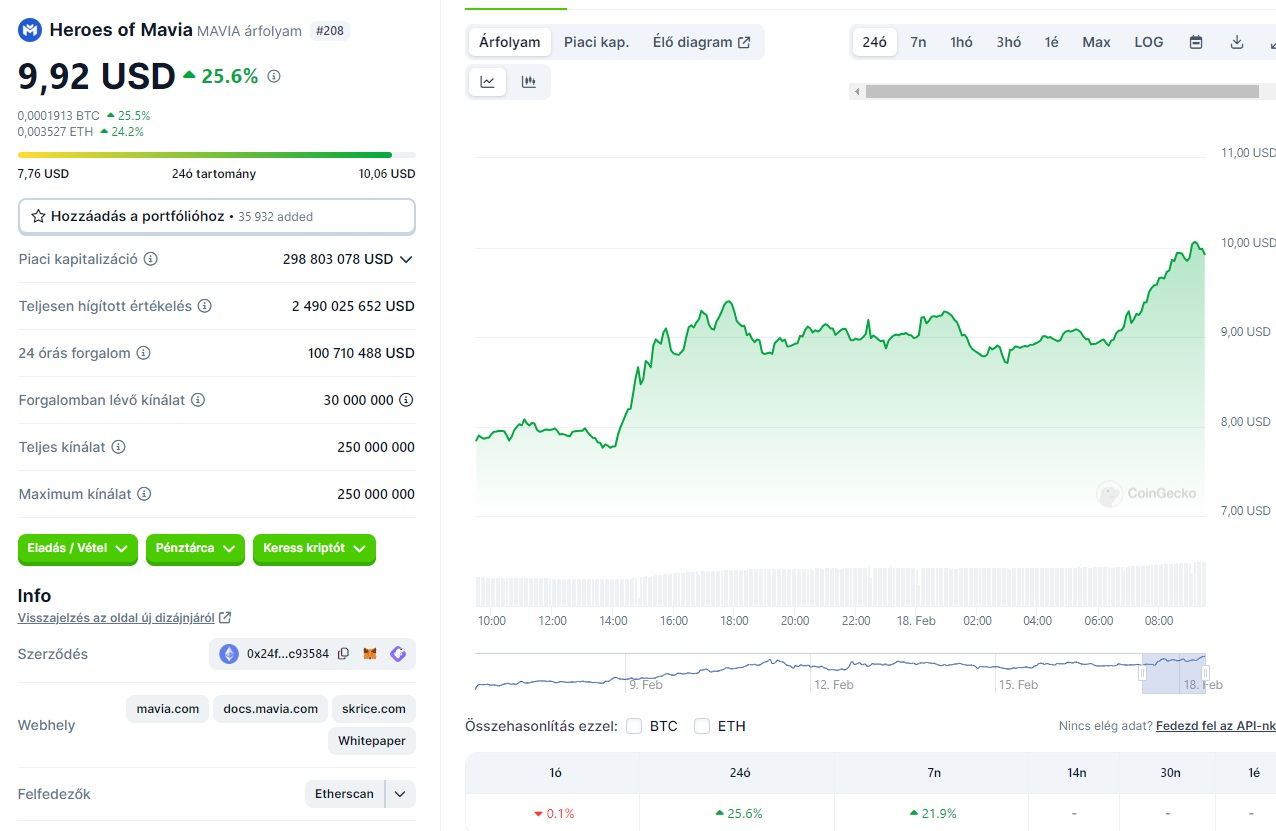1276x831 pixels.
Task: Click the external link icon beside feedback link
Action: (x=225, y=618)
